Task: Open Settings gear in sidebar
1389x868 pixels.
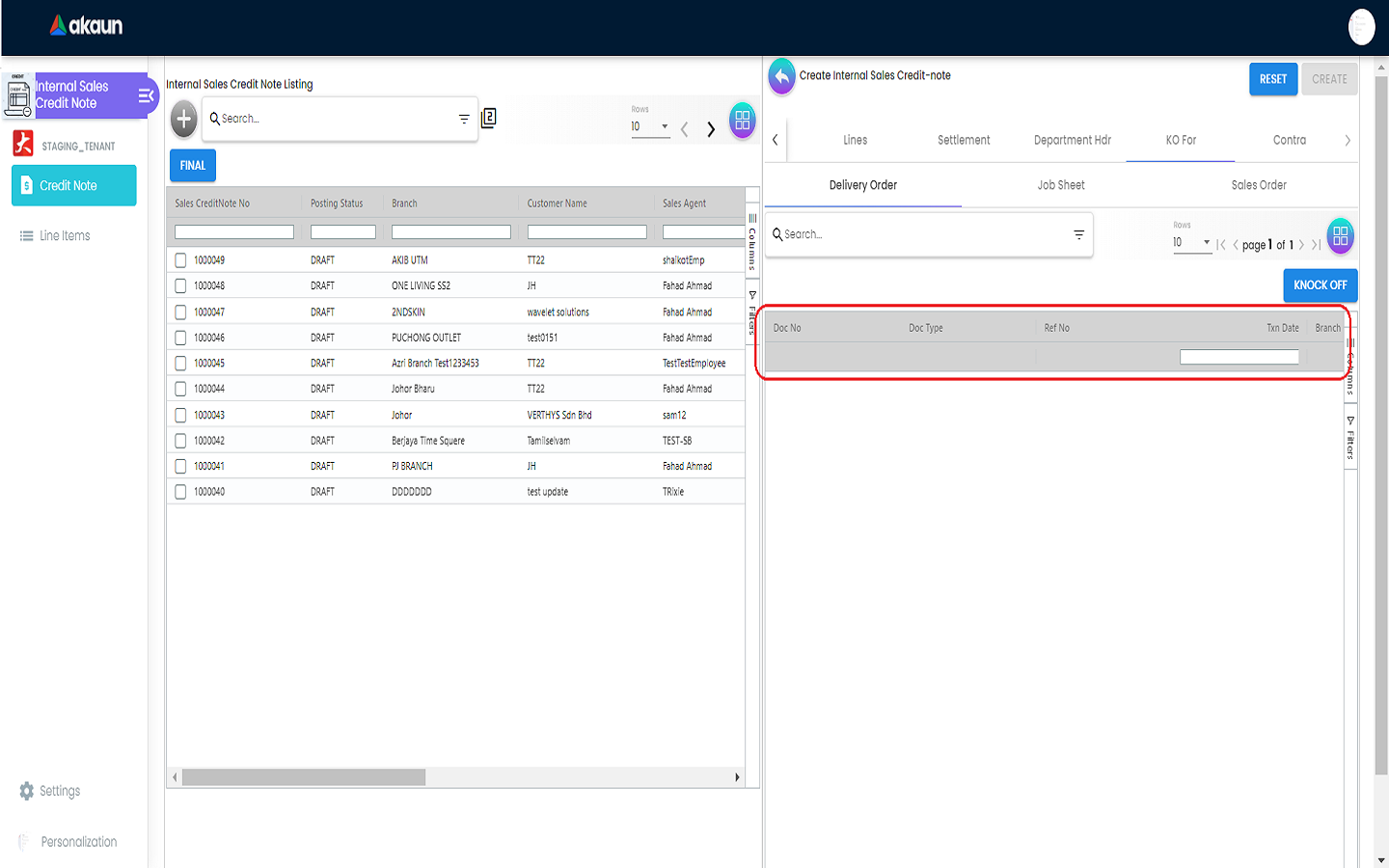Action: [27, 791]
